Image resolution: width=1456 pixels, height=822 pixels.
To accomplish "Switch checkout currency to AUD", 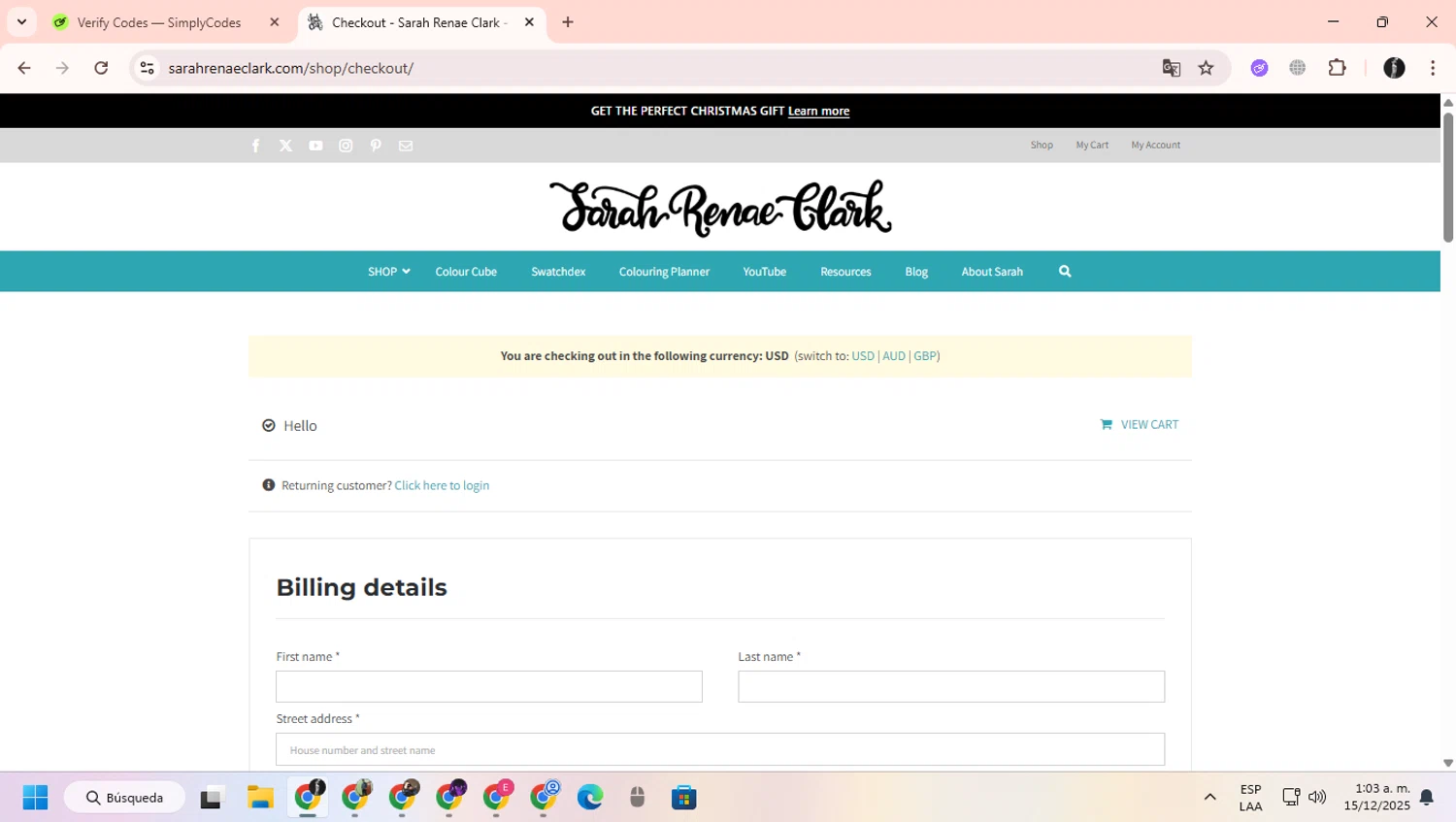I will pyautogui.click(x=894, y=356).
